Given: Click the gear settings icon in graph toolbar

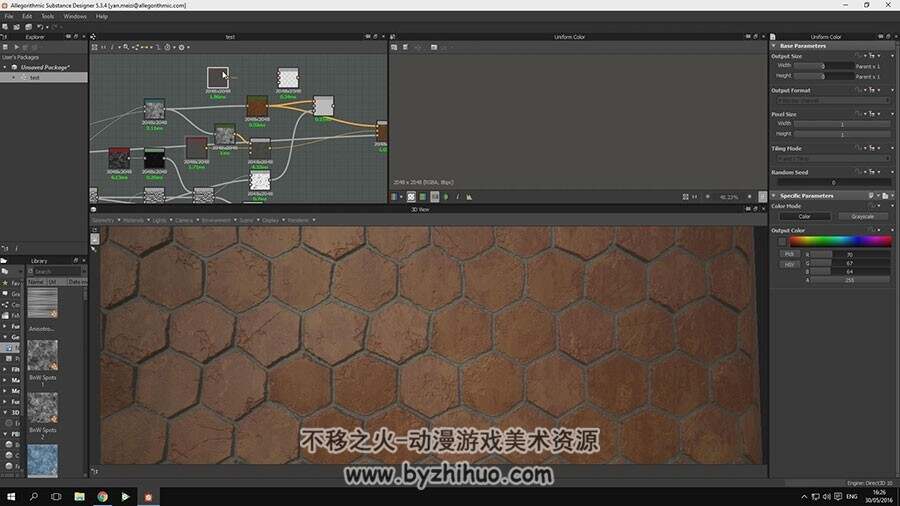Looking at the screenshot, I should [x=181, y=47].
